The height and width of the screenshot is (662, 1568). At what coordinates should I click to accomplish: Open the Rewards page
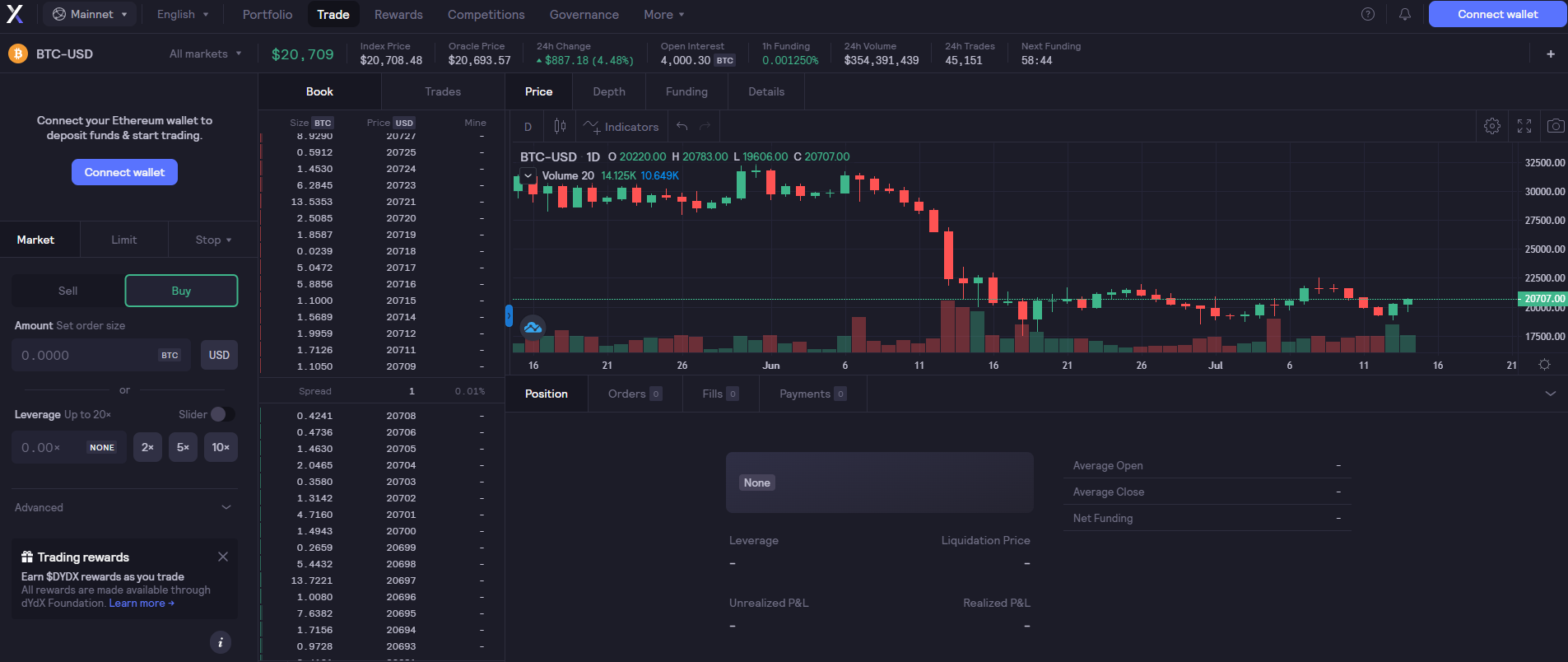point(398,14)
